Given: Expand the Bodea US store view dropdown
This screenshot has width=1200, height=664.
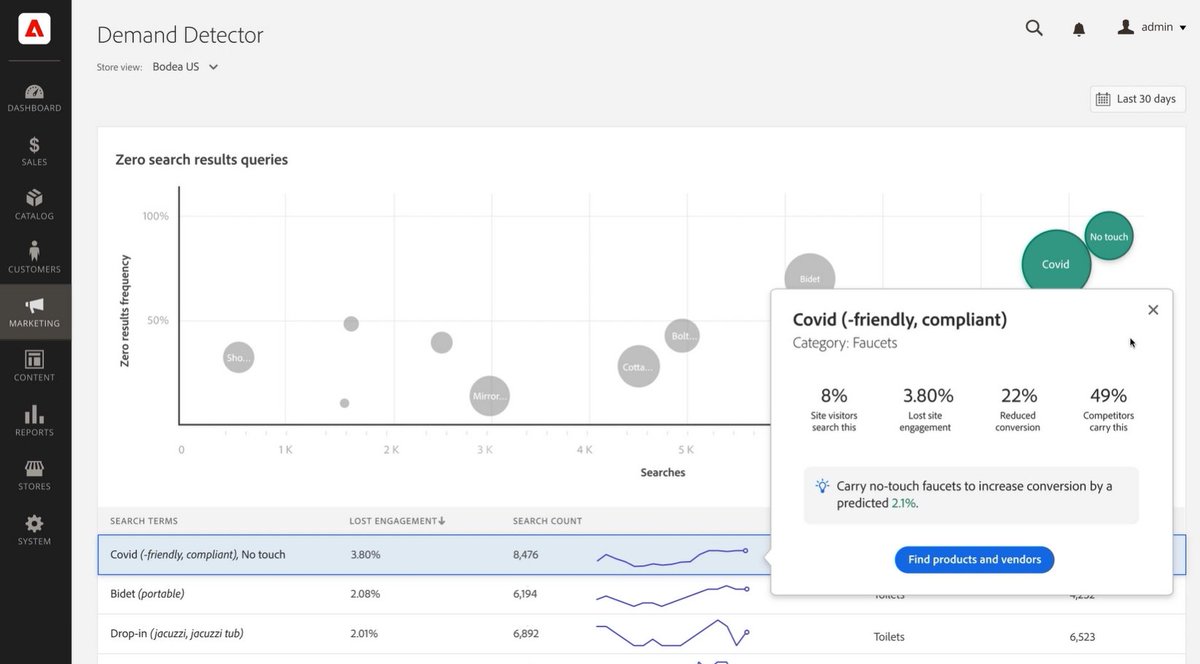Looking at the screenshot, I should click(185, 67).
